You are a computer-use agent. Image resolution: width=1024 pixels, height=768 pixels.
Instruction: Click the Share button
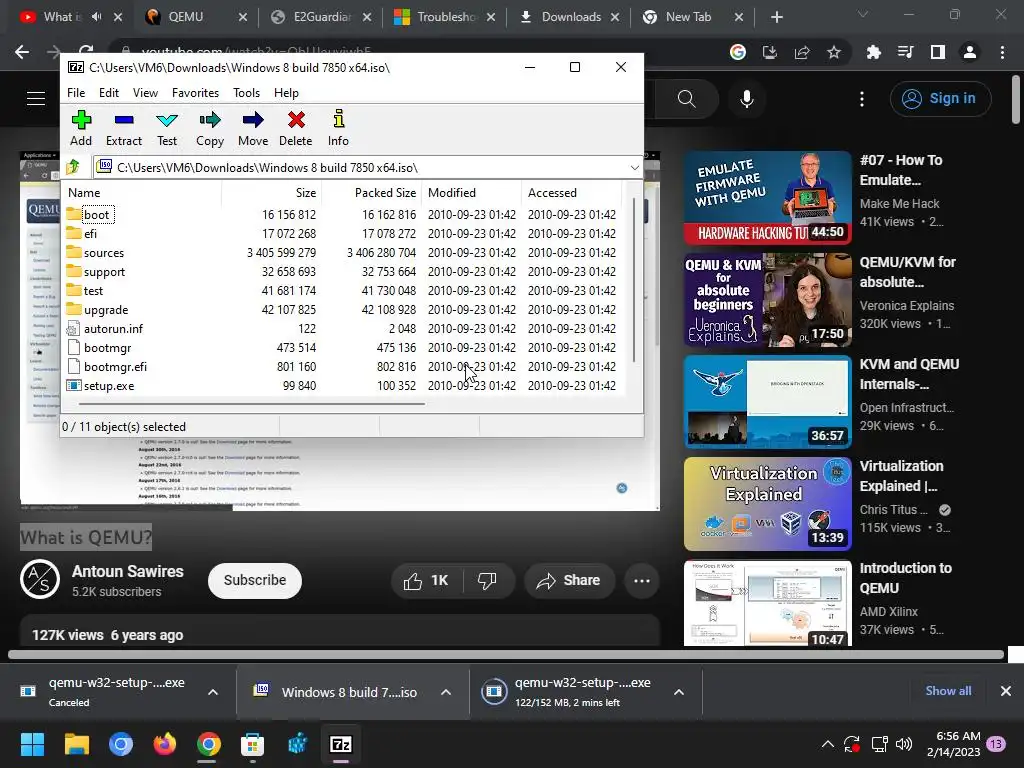click(x=569, y=581)
